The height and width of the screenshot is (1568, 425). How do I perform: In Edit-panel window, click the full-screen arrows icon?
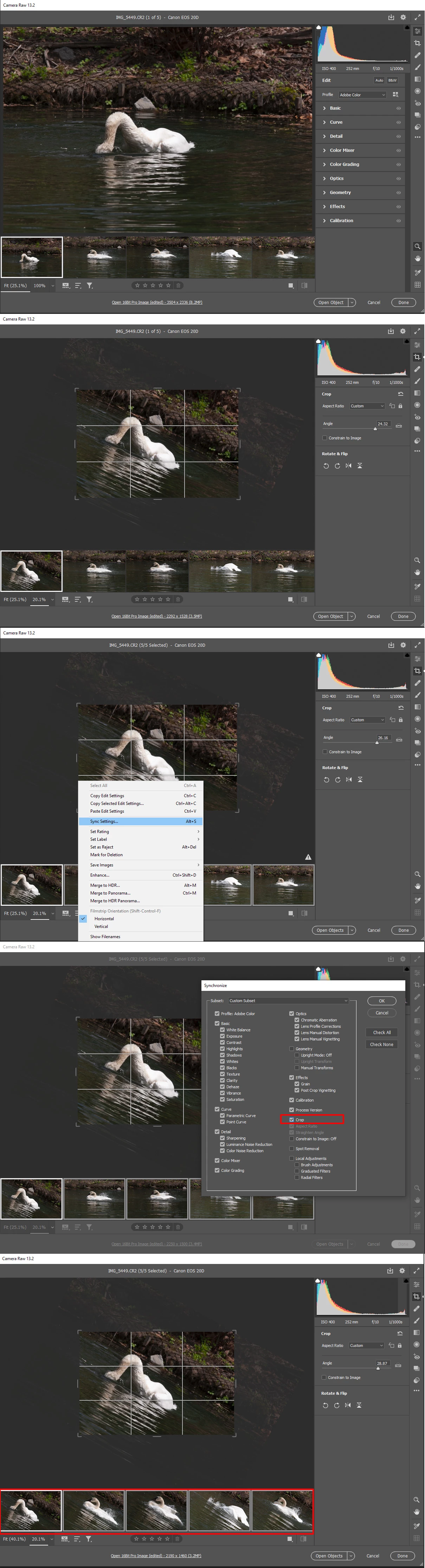(x=418, y=18)
